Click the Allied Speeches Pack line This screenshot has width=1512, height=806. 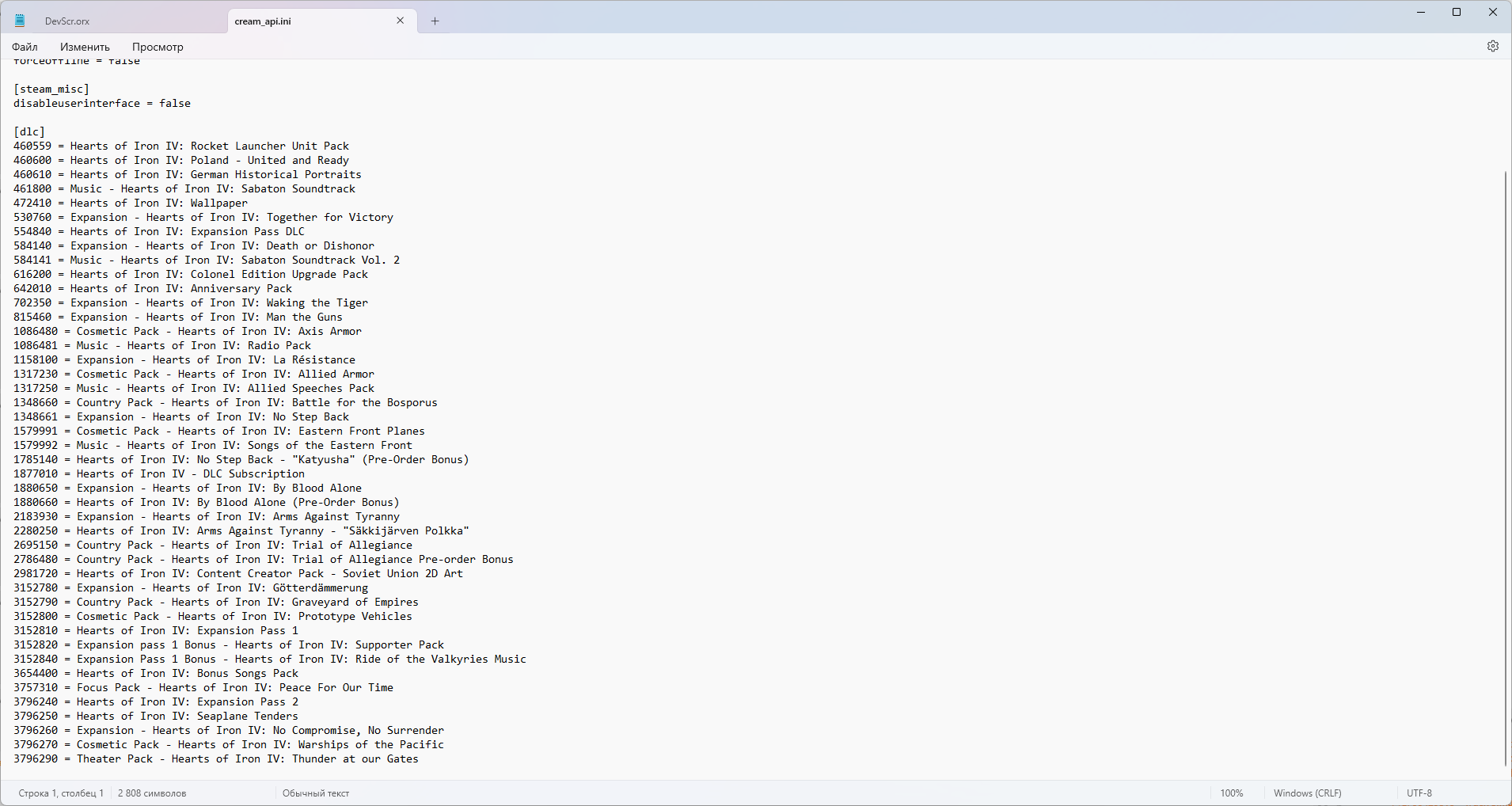[x=194, y=389]
